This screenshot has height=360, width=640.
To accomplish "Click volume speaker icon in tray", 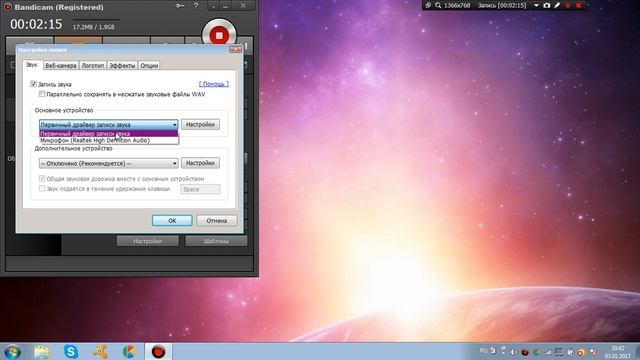I will pyautogui.click(x=513, y=352).
